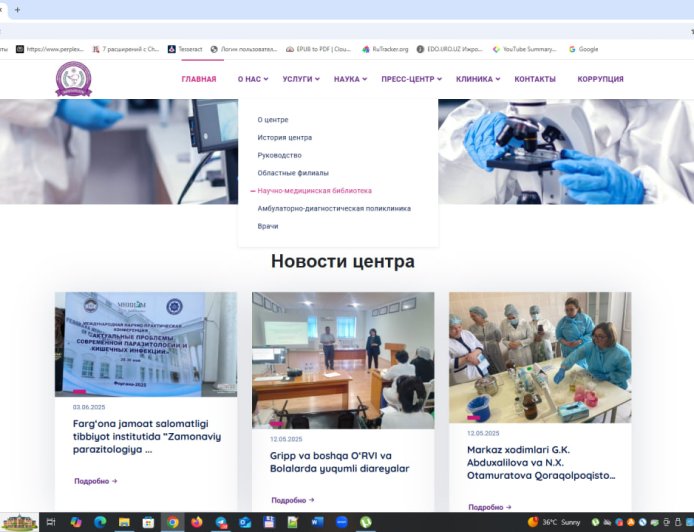Select 'Врачи' in the submenu
The height and width of the screenshot is (532, 694).
coord(268,226)
